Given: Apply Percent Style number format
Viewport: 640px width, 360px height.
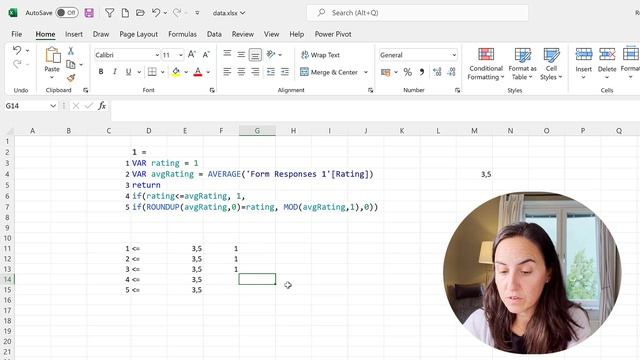Looking at the screenshot, I should [x=407, y=72].
